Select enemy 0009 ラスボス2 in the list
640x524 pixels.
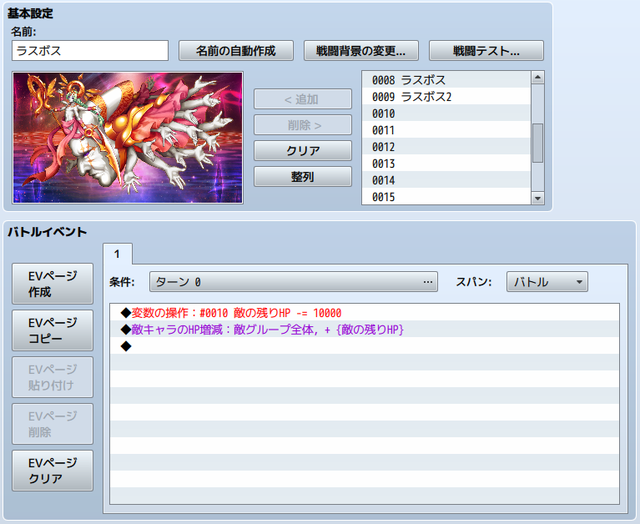pyautogui.click(x=446, y=97)
